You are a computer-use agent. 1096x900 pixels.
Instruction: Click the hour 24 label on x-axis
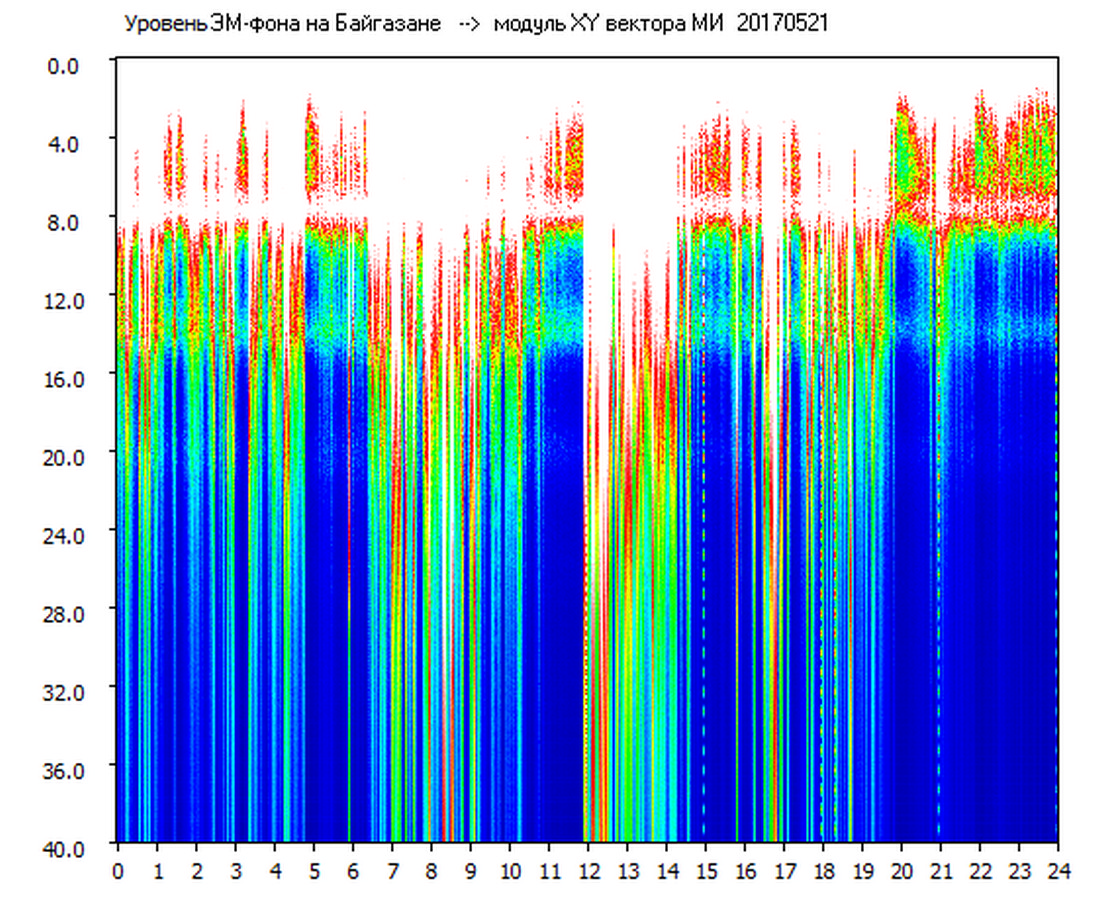click(1058, 871)
